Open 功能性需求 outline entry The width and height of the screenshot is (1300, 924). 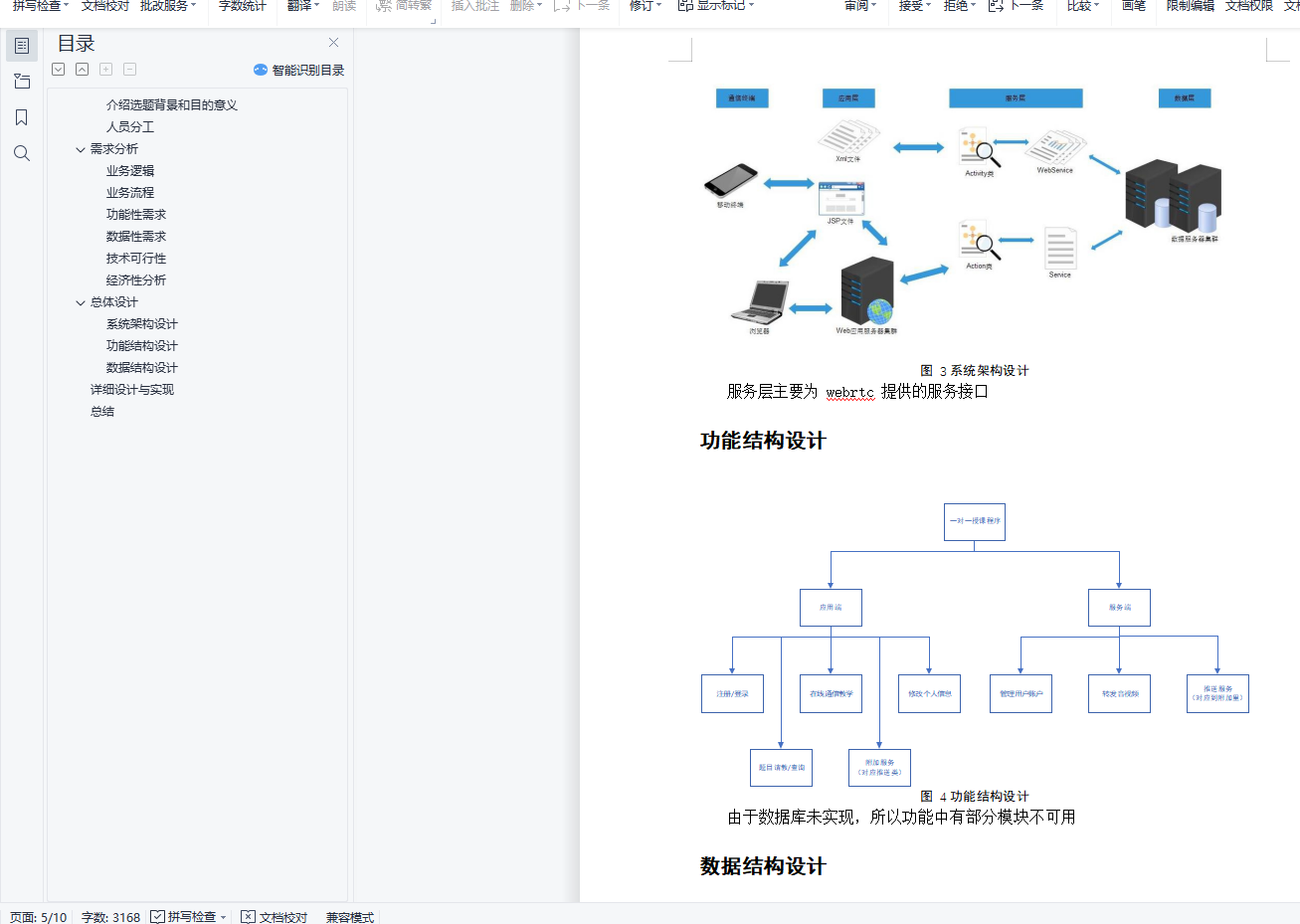[136, 214]
